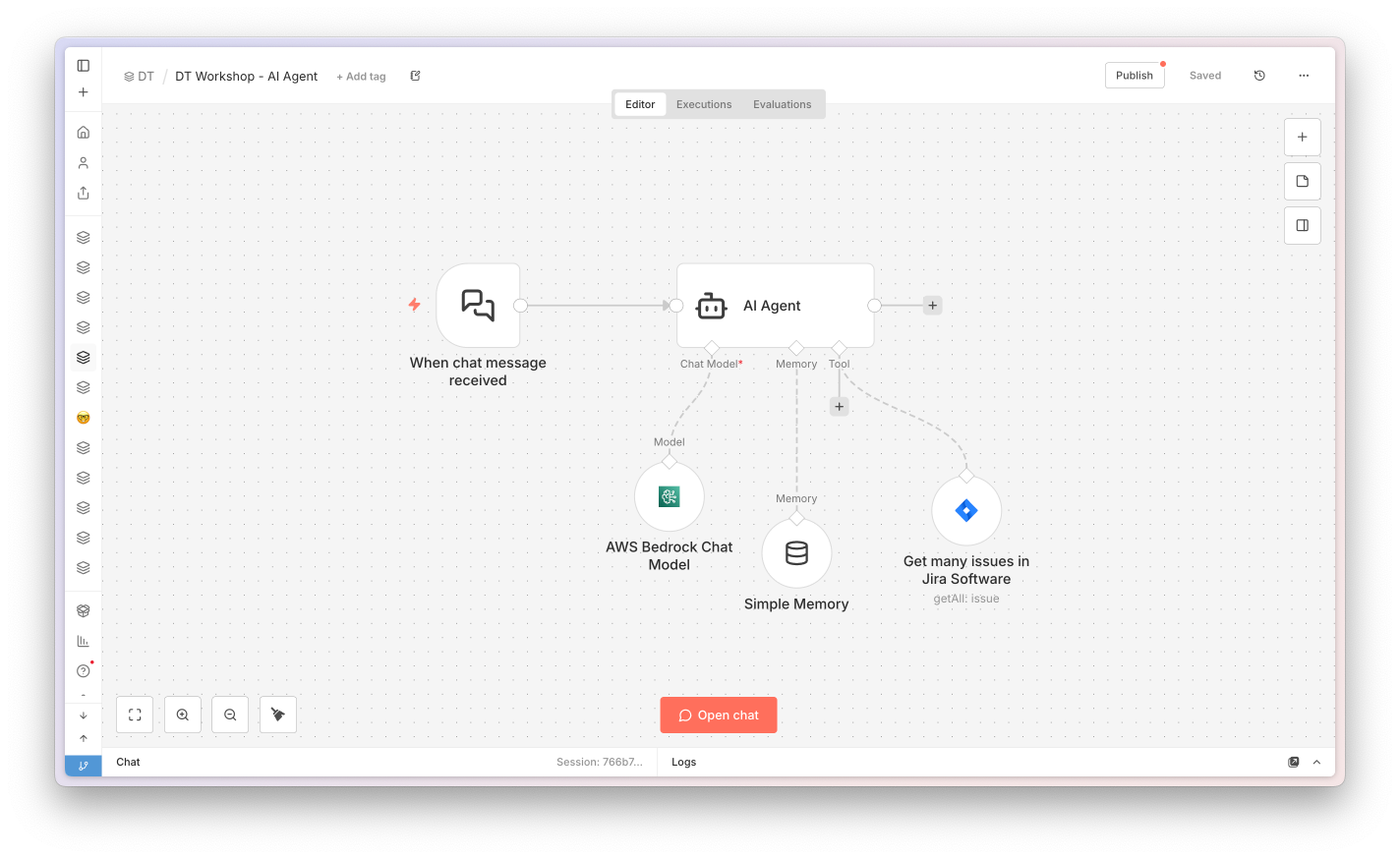
Task: Click the Logs panel header
Action: (x=684, y=763)
